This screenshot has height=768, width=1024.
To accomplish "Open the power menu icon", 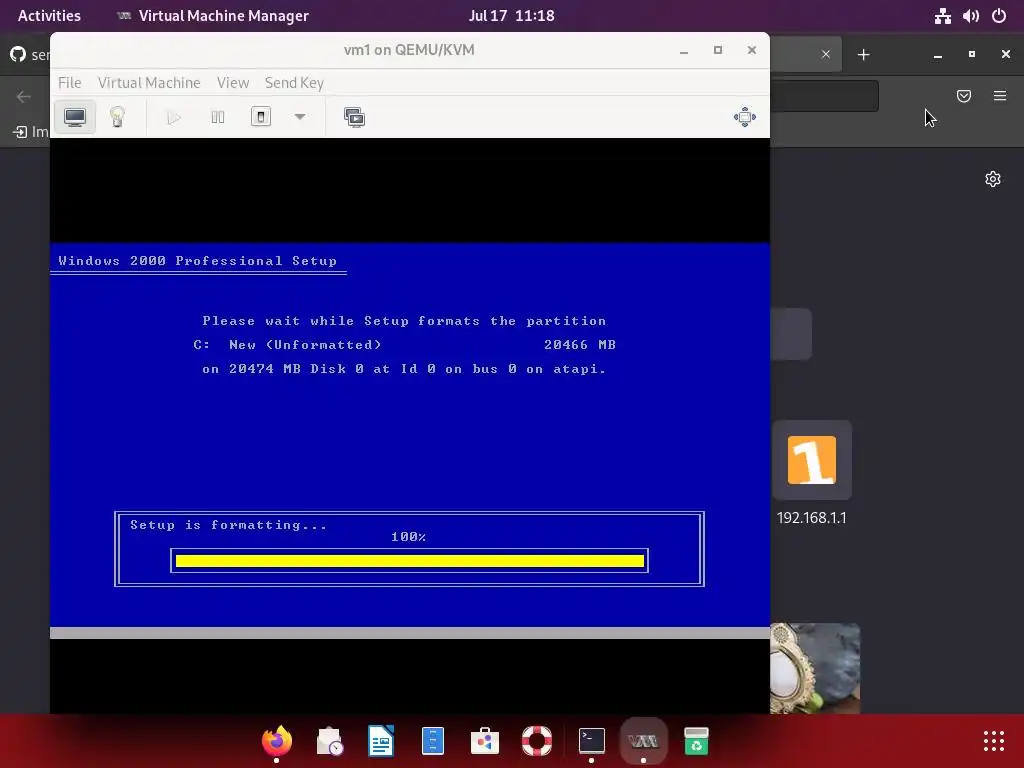I will [999, 16].
